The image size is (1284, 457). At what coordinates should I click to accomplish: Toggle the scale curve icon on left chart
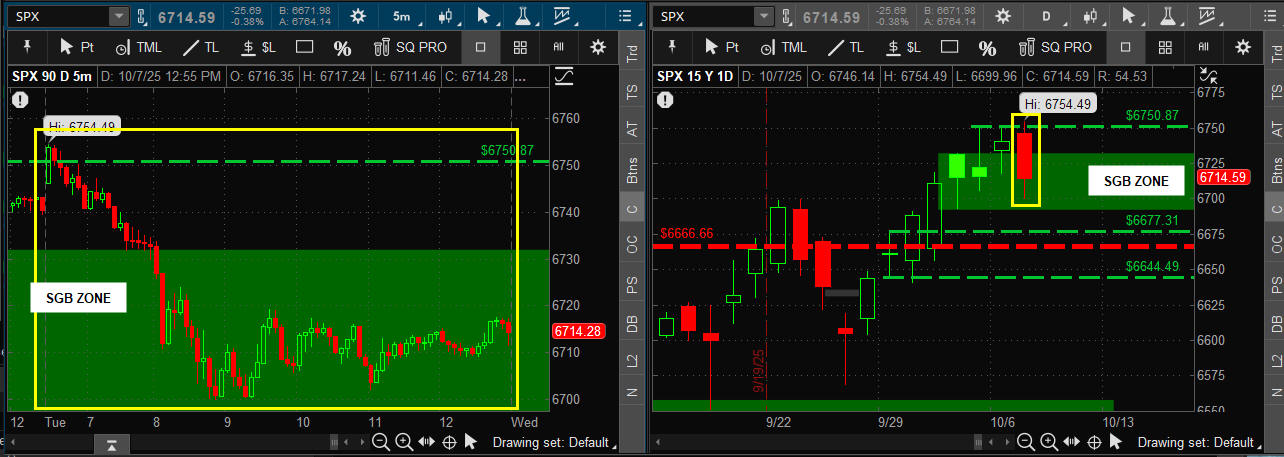point(564,75)
